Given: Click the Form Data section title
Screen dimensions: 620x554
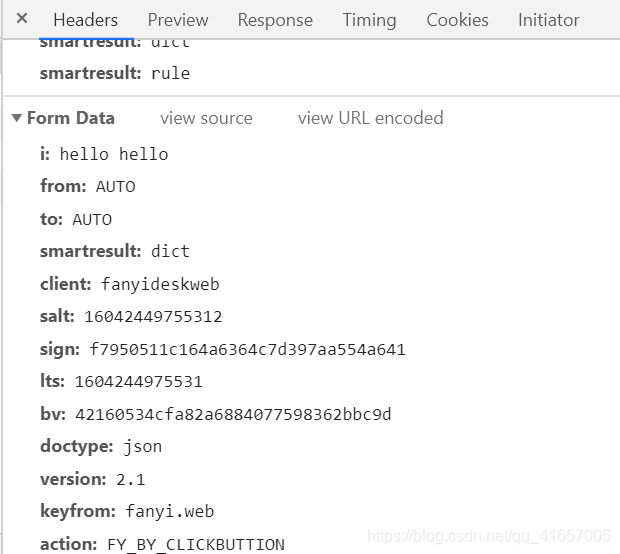Looking at the screenshot, I should [x=70, y=118].
